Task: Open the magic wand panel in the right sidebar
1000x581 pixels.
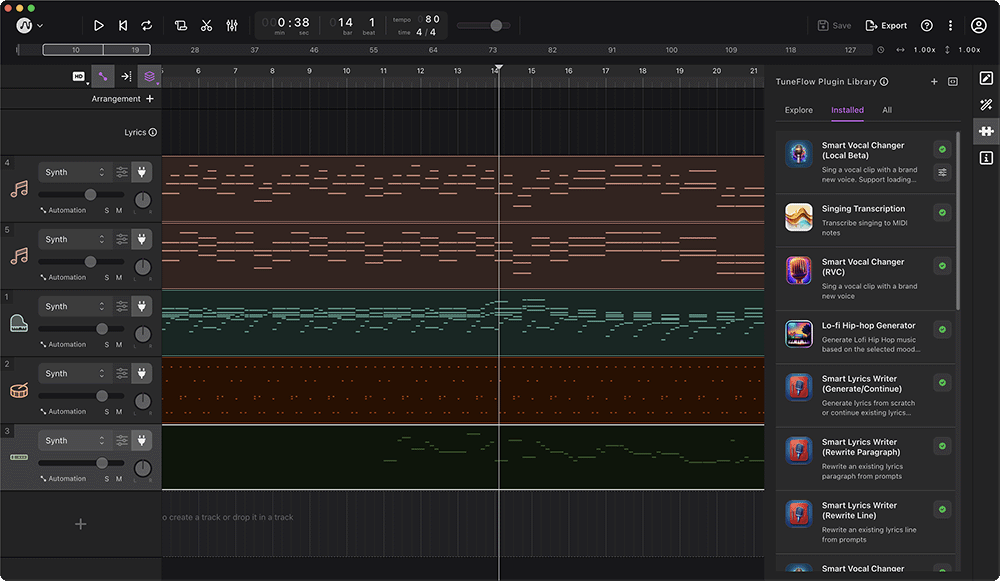Action: 986,105
